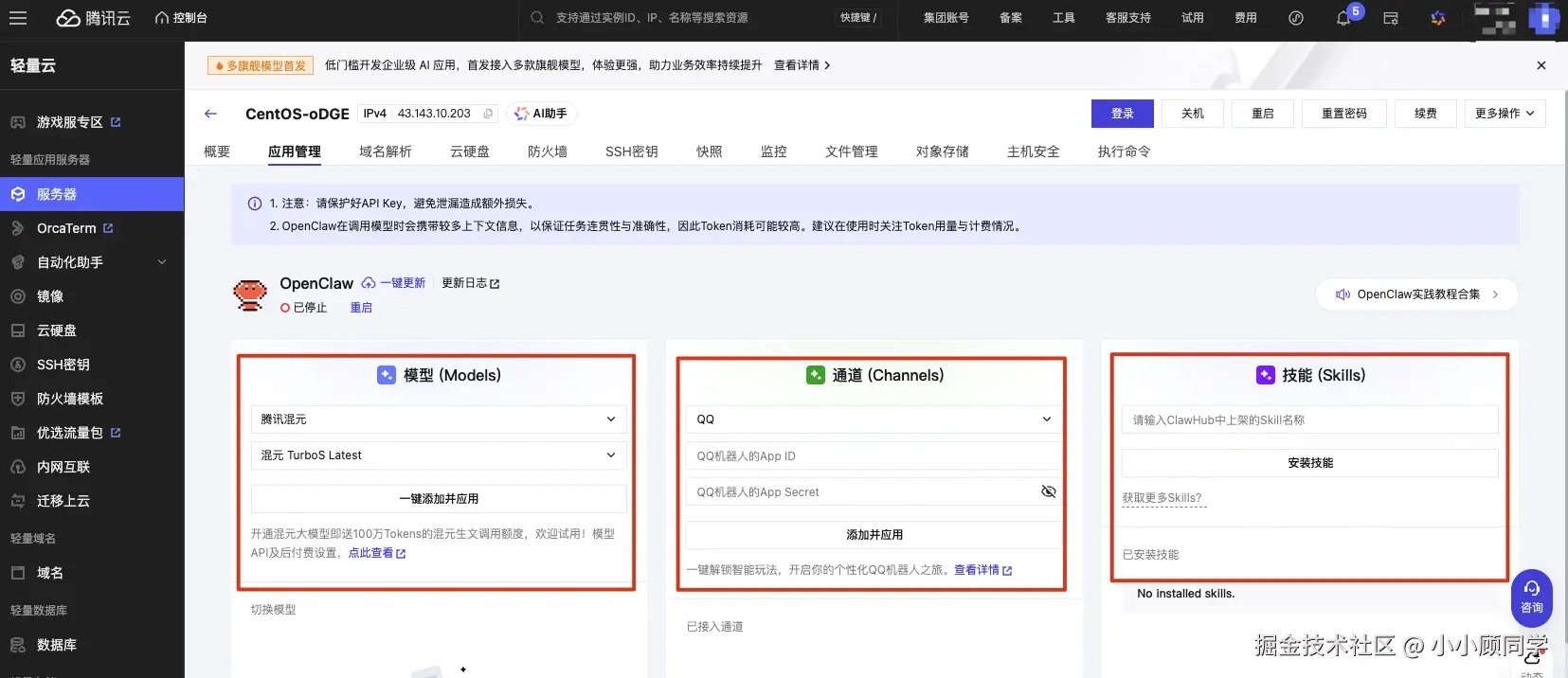Copy the IPv4 address with the copy icon
This screenshot has height=678, width=1568.
click(x=488, y=114)
